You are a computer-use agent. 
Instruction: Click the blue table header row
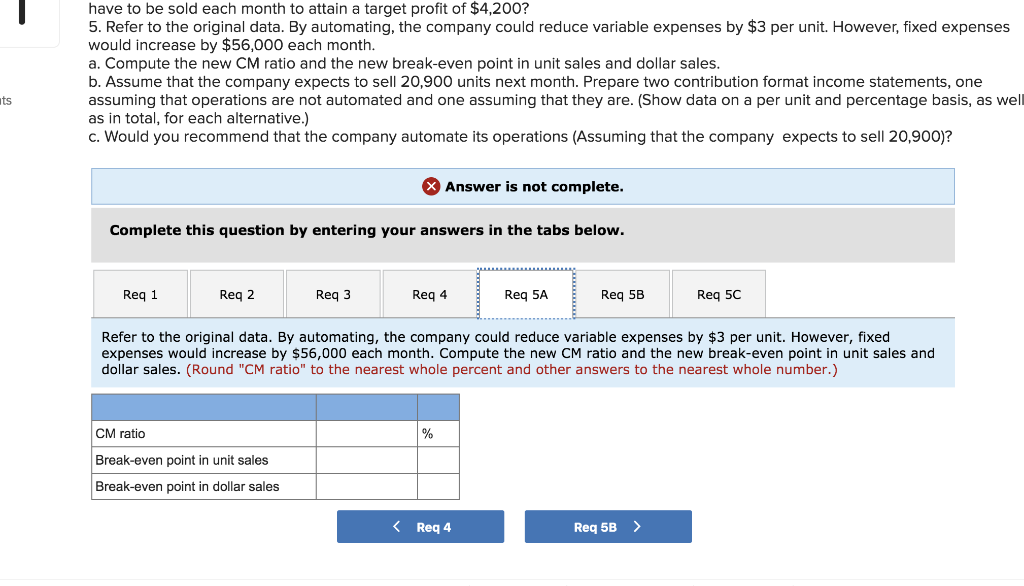point(275,407)
